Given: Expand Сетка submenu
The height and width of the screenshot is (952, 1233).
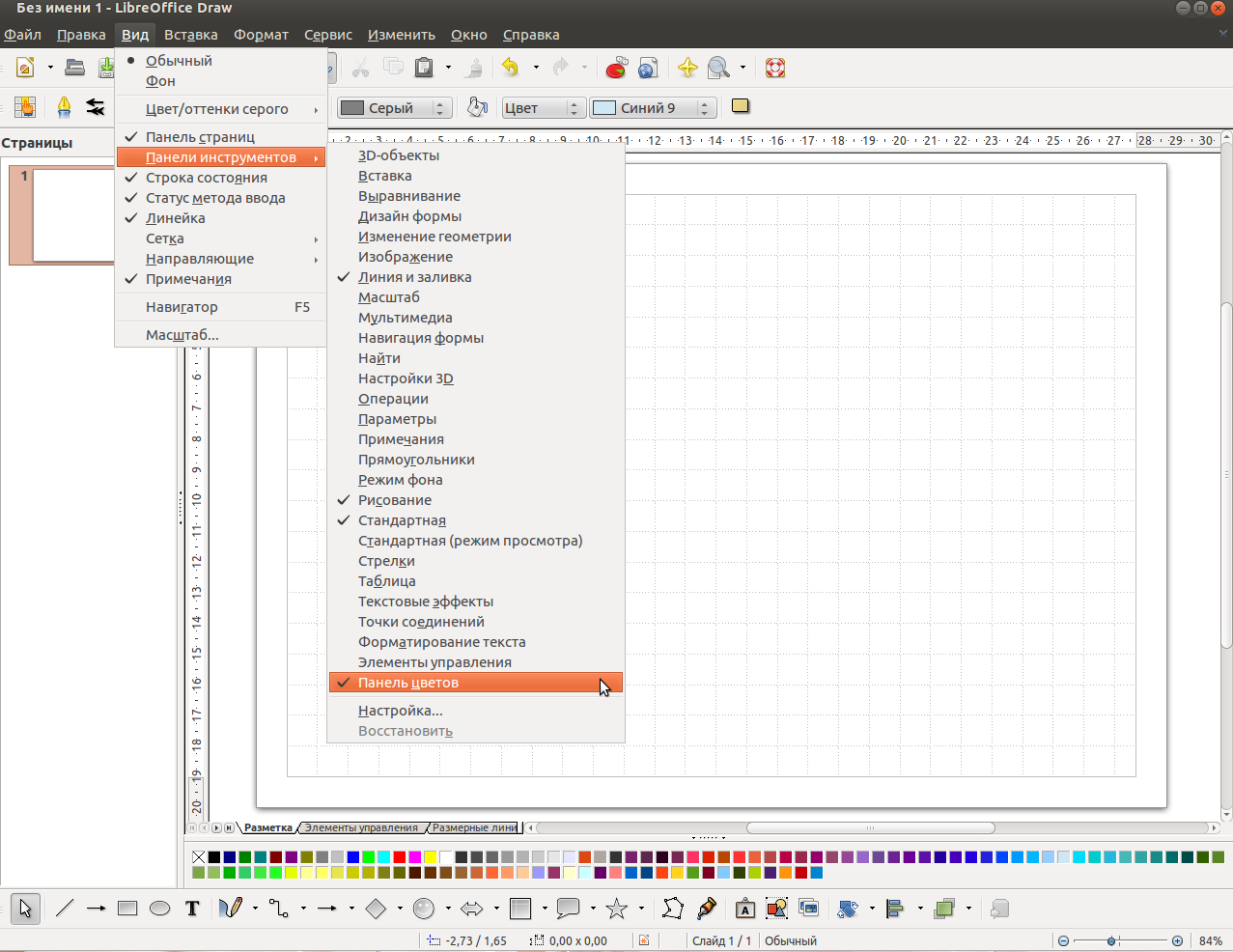Looking at the screenshot, I should click(x=221, y=238).
